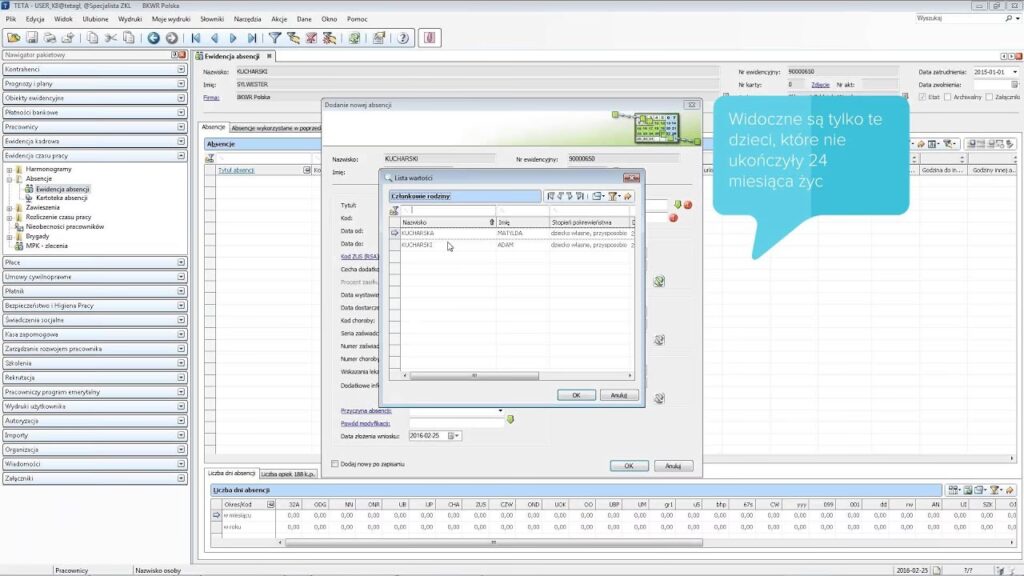Click filter icon in Lista wartości toolbar
Viewport: 1024px width, 576px height.
click(x=612, y=196)
